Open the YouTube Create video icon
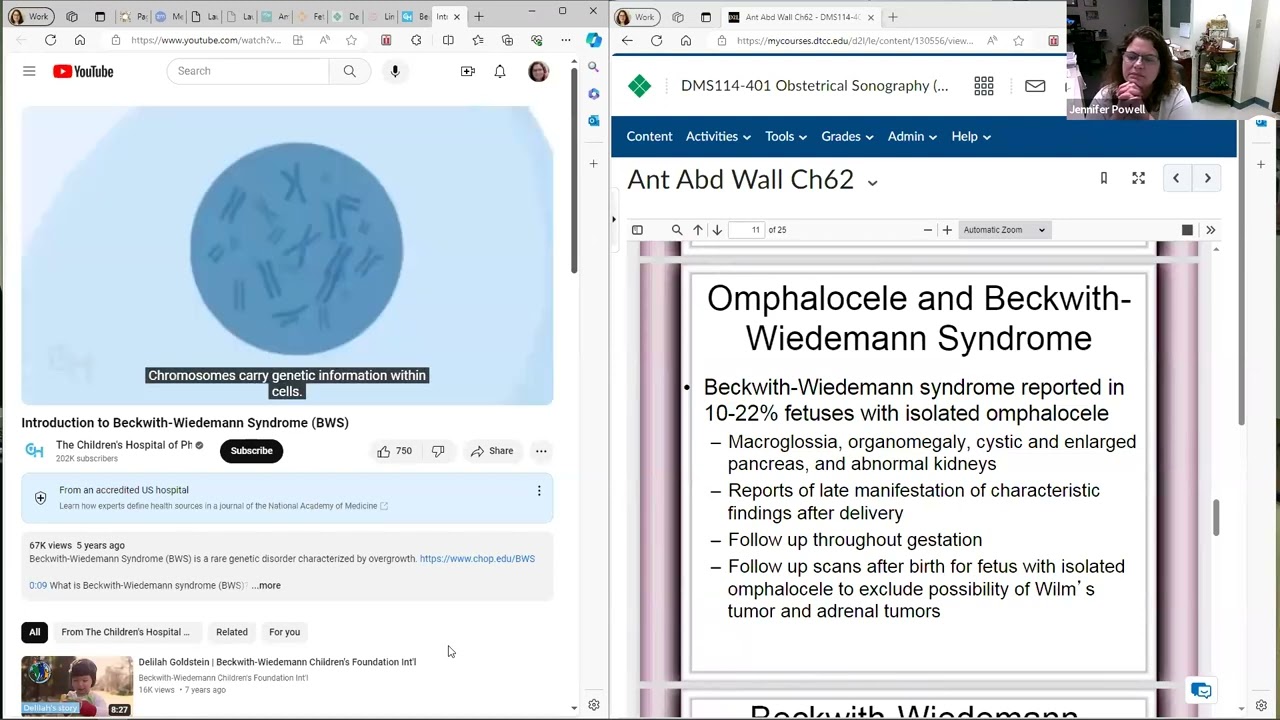Viewport: 1280px width, 720px height. (x=467, y=71)
